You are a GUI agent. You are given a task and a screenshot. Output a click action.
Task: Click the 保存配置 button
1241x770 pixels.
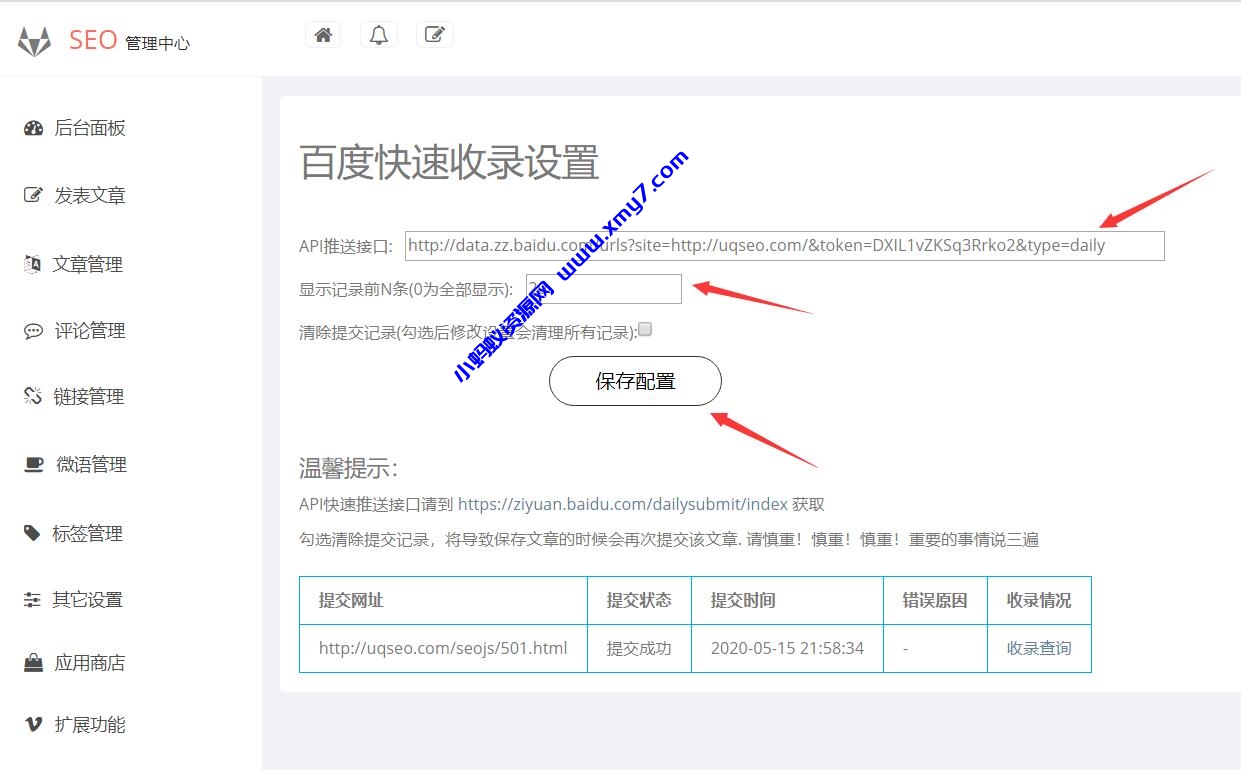[634, 381]
